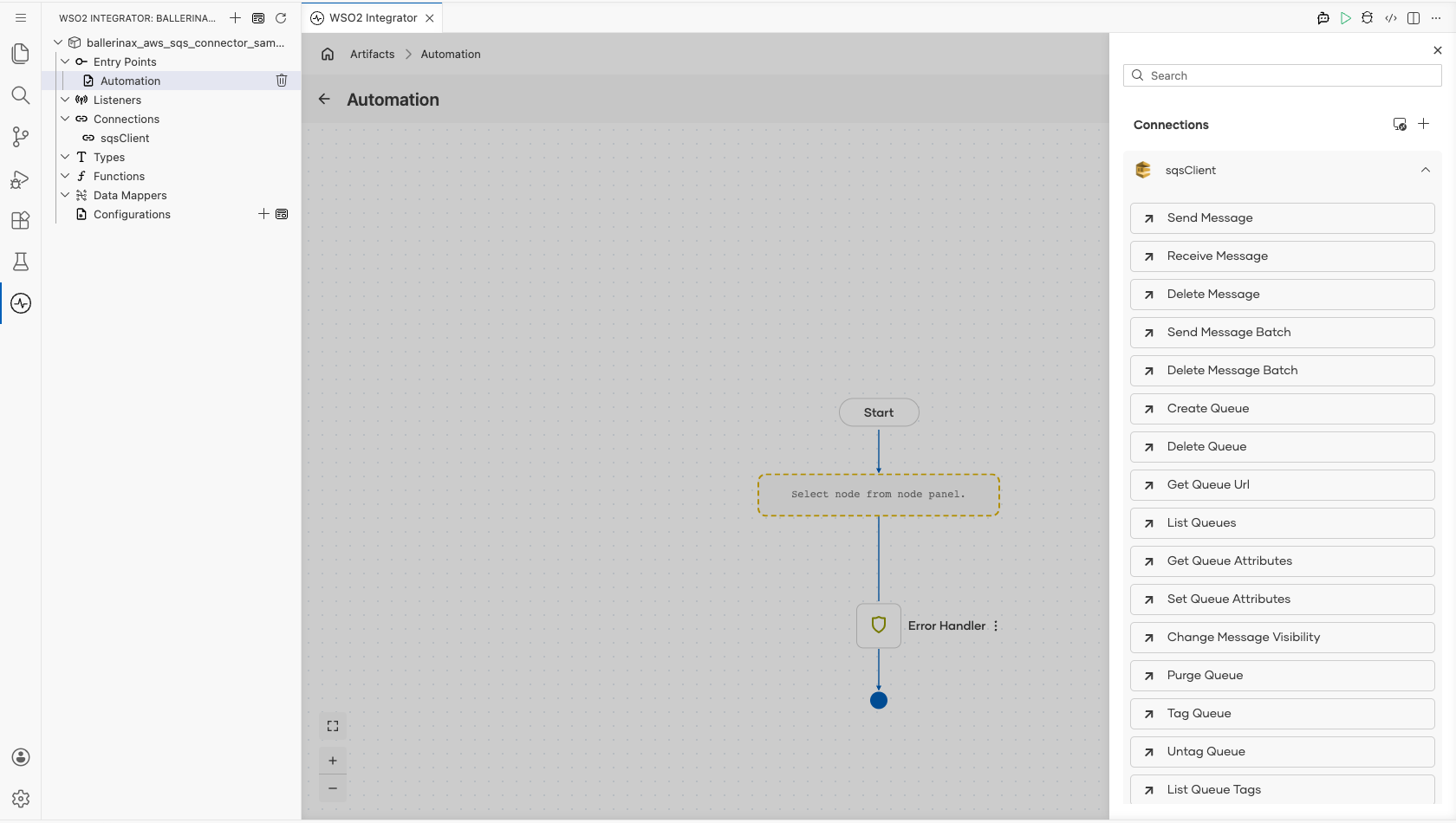Click the add plus icon in sidebar header
The image size is (1456, 823).
235,17
